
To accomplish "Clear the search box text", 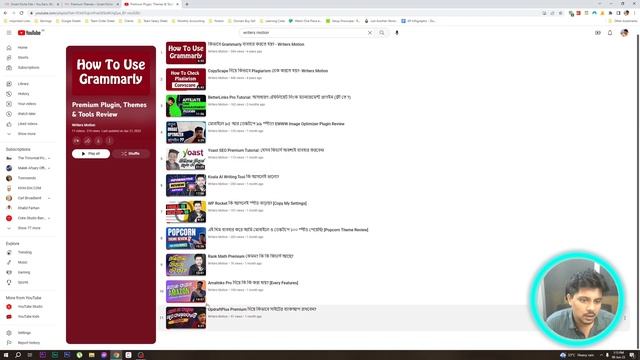I will click(370, 33).
